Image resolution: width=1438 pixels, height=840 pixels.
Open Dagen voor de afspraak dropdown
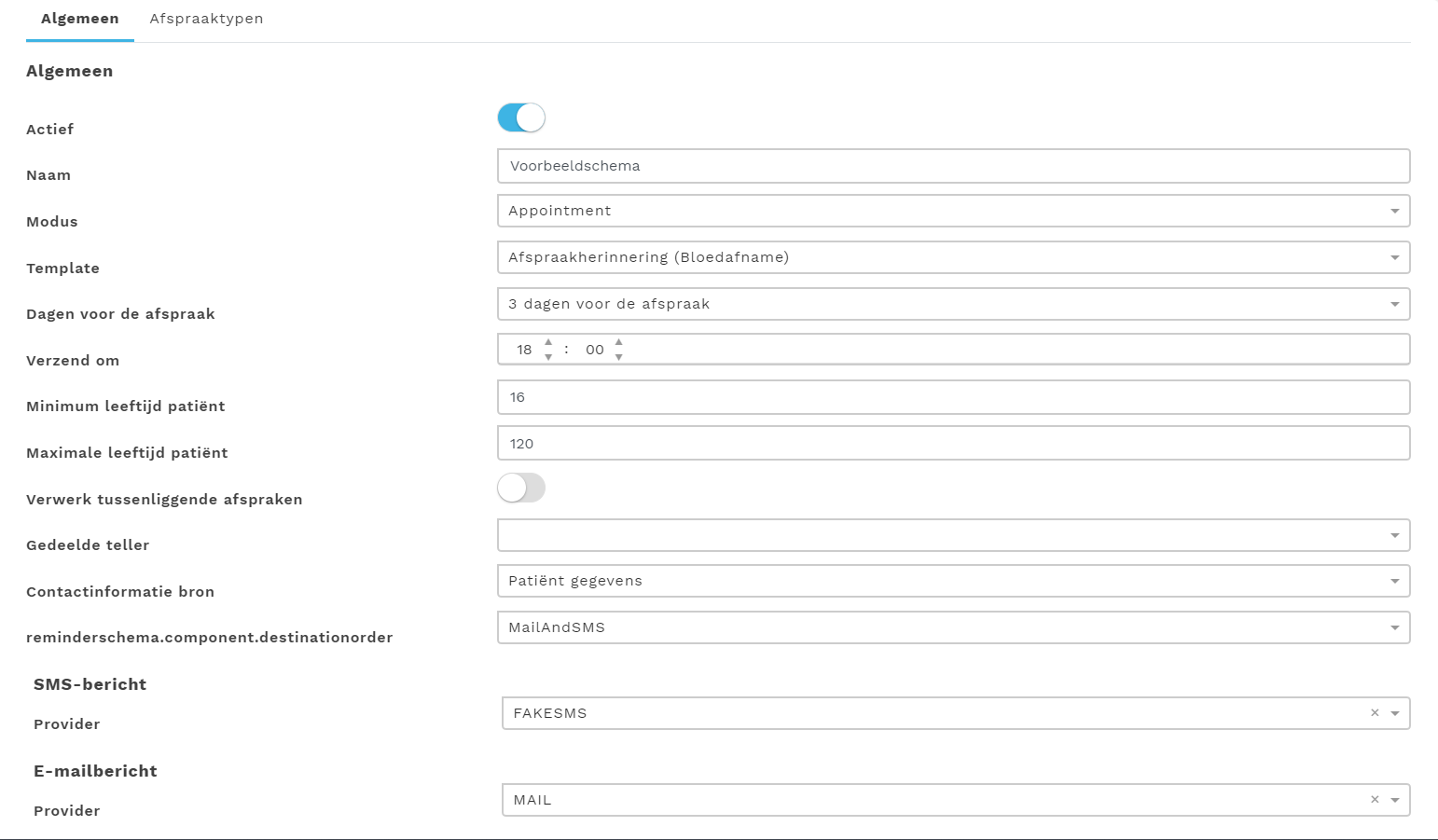[953, 304]
